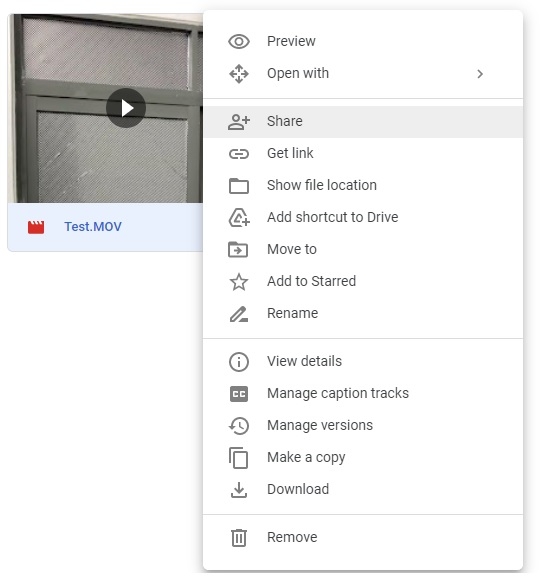Open View details
This screenshot has height=588, width=546.
coord(363,362)
